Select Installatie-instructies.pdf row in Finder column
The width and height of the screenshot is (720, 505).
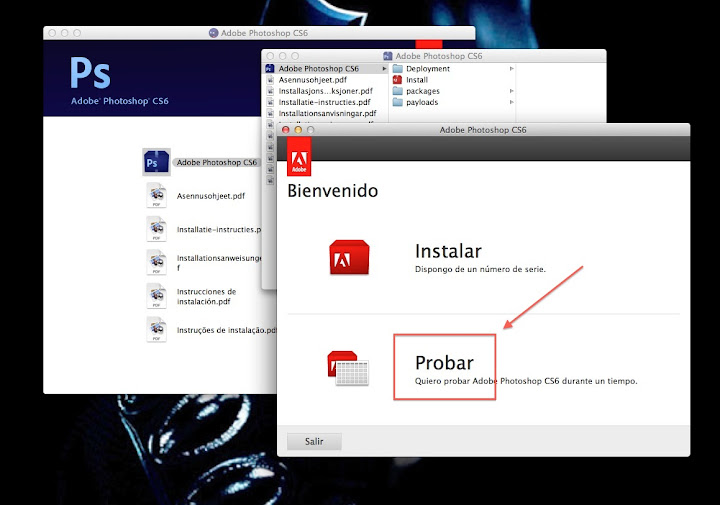coord(327,102)
